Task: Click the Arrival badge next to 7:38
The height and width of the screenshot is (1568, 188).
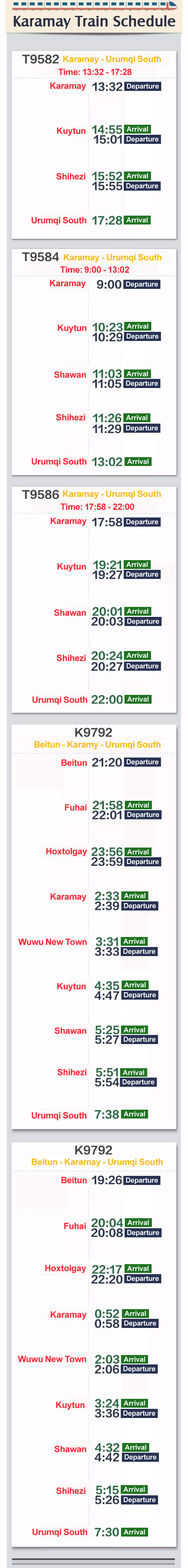Action: click(x=135, y=1114)
